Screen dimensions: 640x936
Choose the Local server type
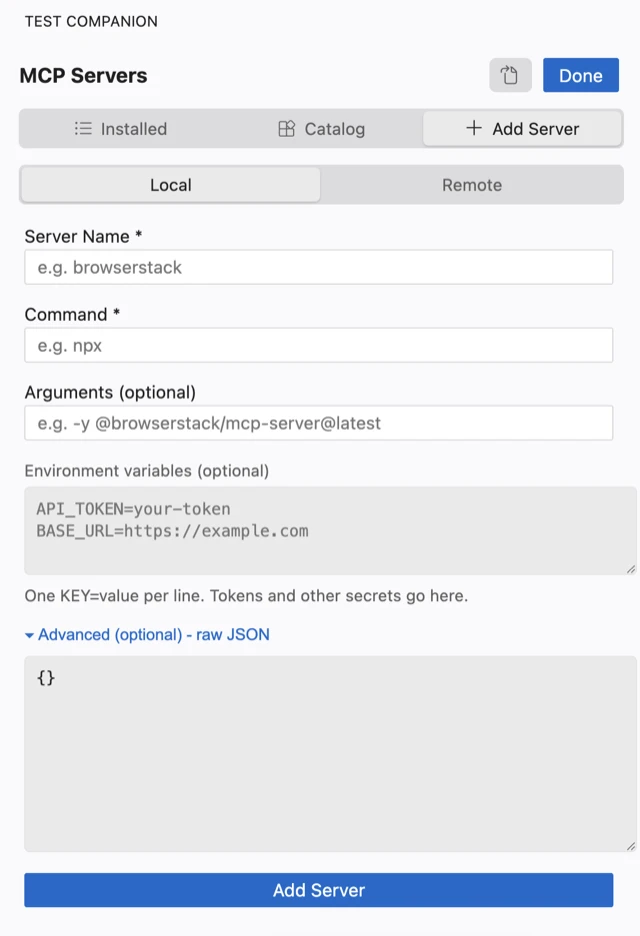pyautogui.click(x=171, y=185)
